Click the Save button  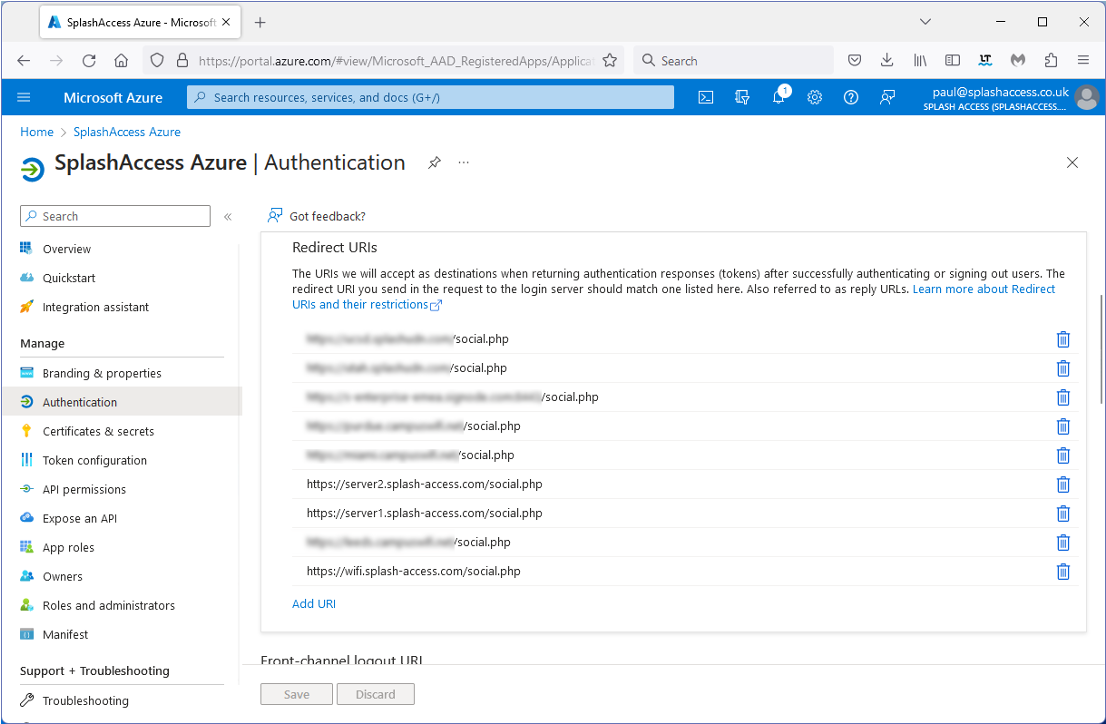pos(296,694)
